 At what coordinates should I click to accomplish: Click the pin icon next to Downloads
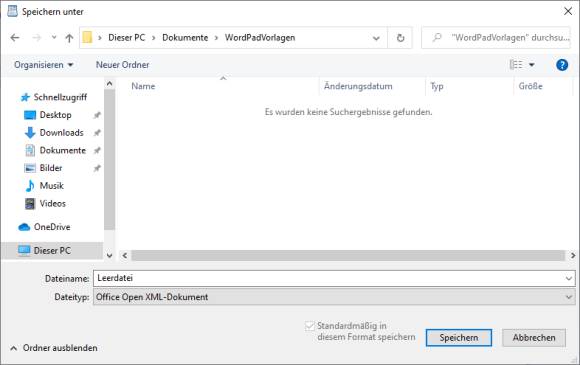coord(97,133)
